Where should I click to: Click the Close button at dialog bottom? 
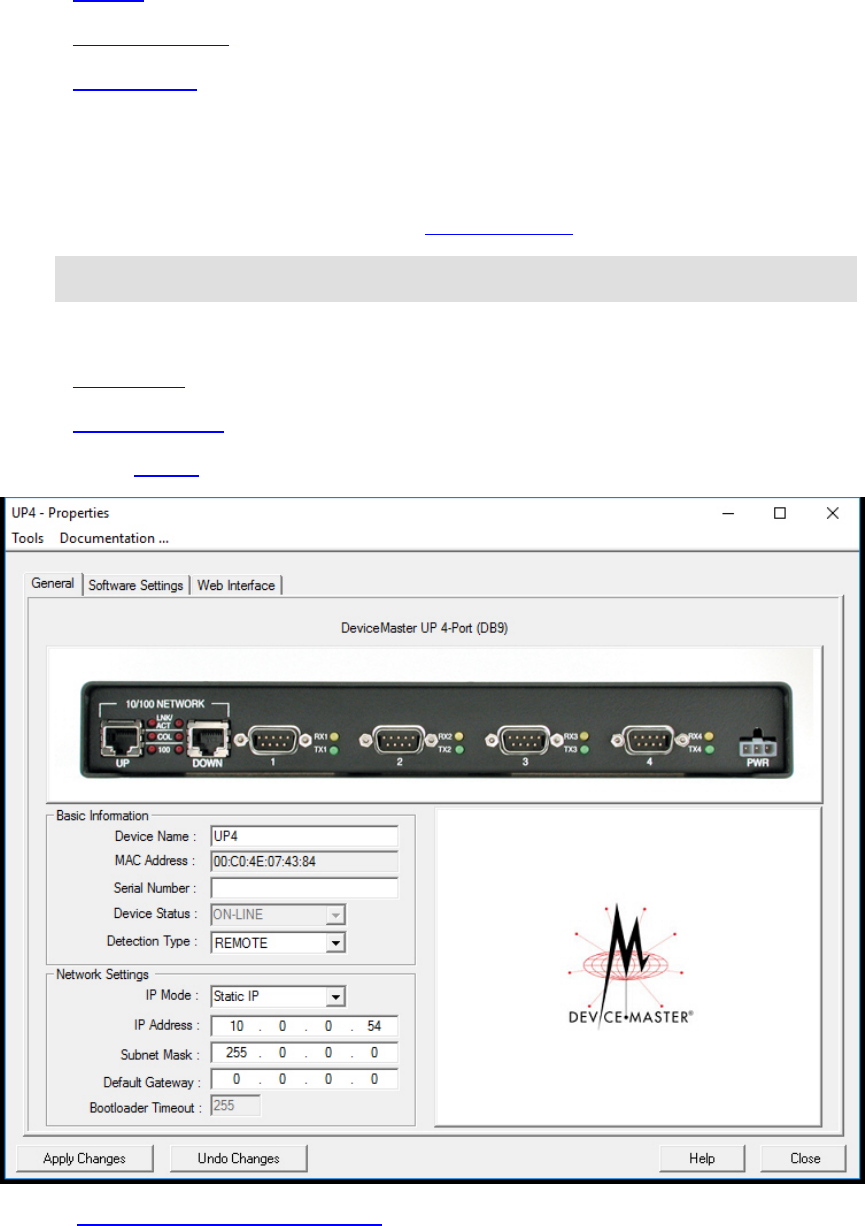[805, 1158]
